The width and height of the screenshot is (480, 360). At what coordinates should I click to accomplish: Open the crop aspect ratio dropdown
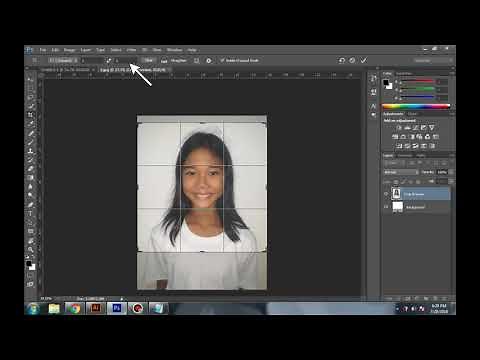[63, 60]
